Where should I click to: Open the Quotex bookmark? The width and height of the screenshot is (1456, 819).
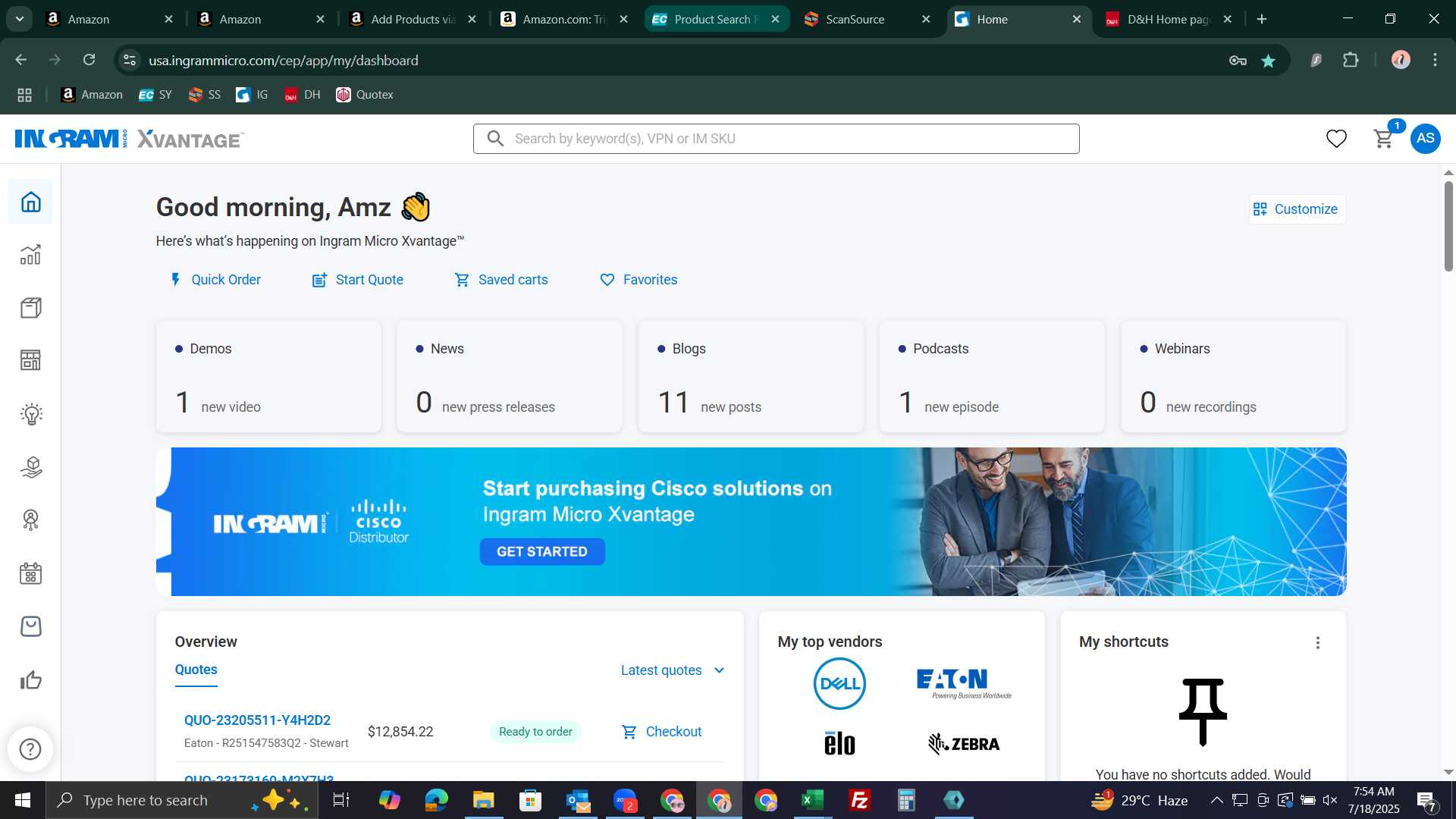[x=365, y=95]
